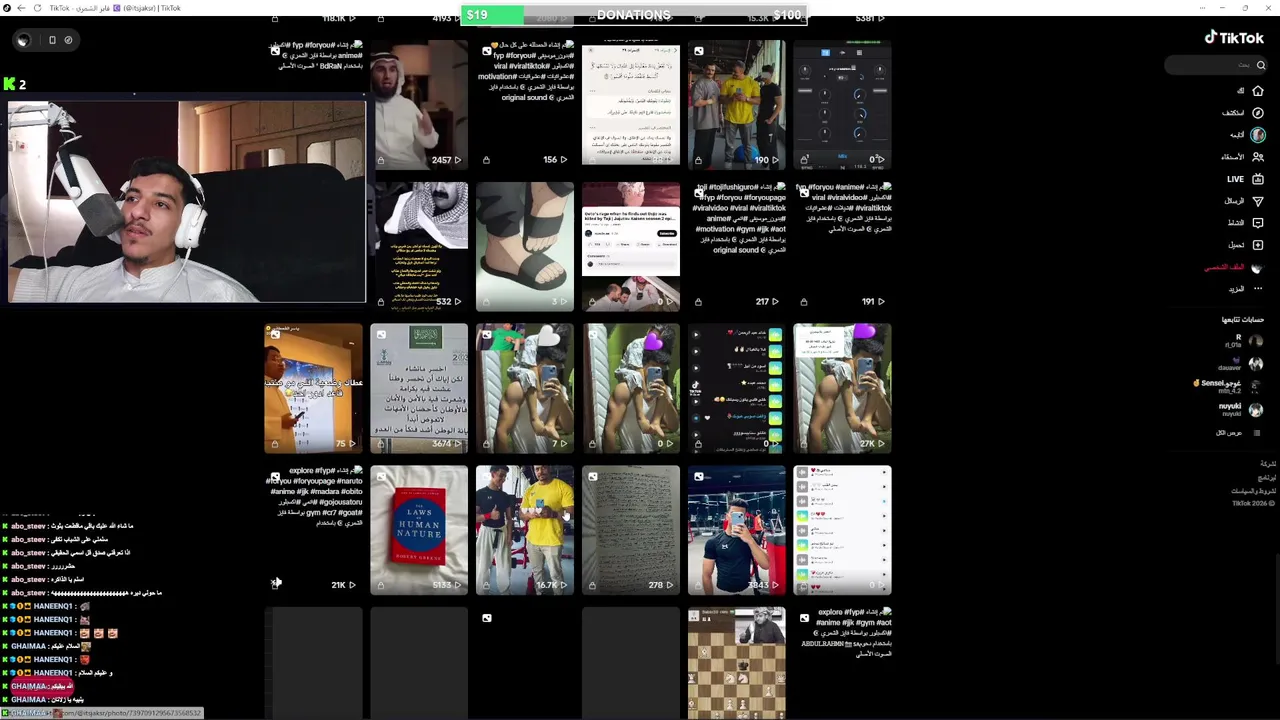The image size is (1280, 720).
Task: Select the تحميل (Upload) menu label
Action: [x=1236, y=245]
